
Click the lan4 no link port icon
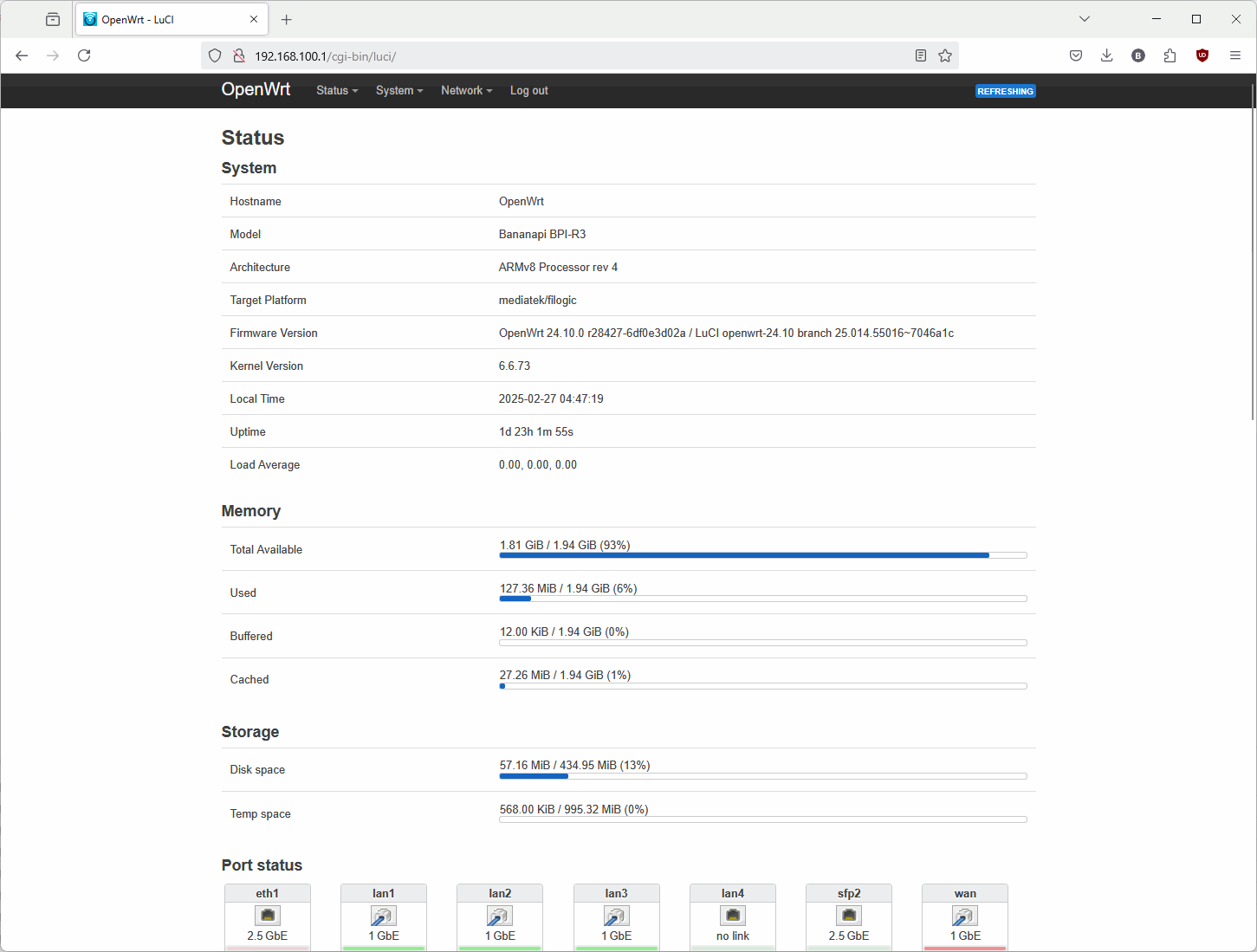point(733,916)
